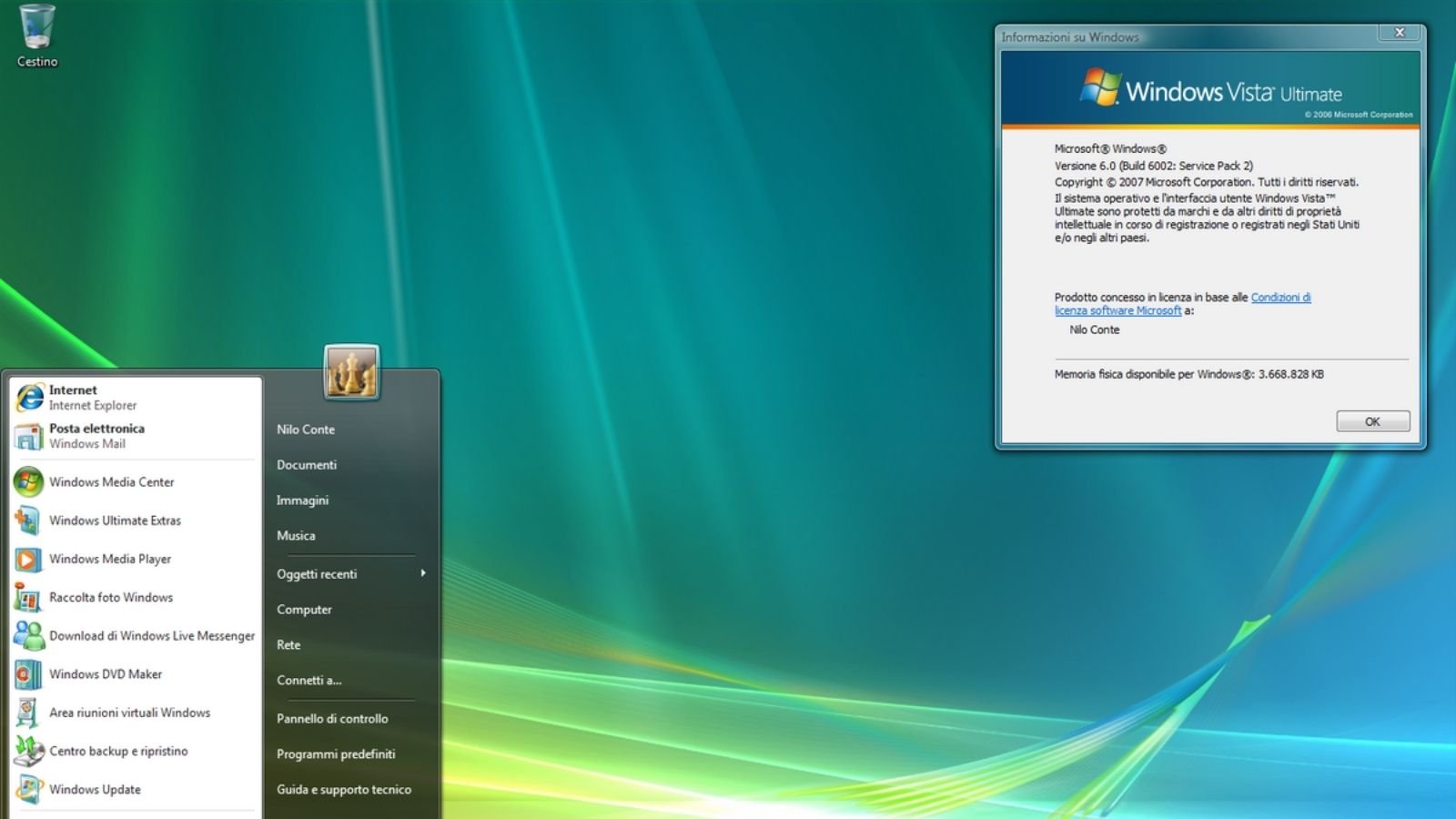1456x819 pixels.
Task: Open Programmi predefiniti
Action: (336, 754)
